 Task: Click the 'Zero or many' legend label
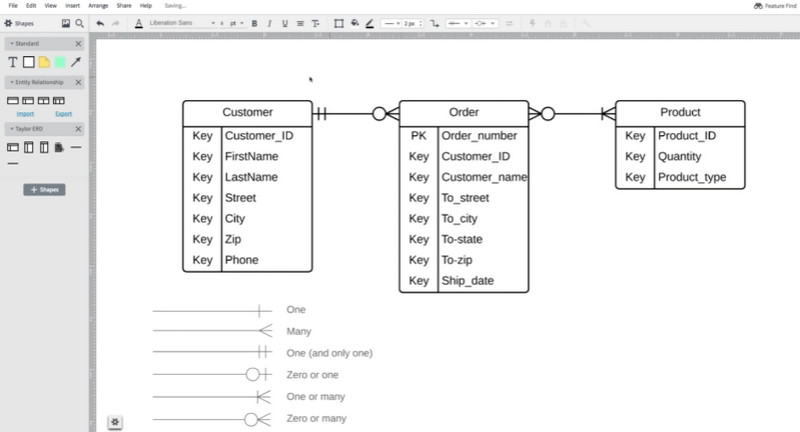316,419
